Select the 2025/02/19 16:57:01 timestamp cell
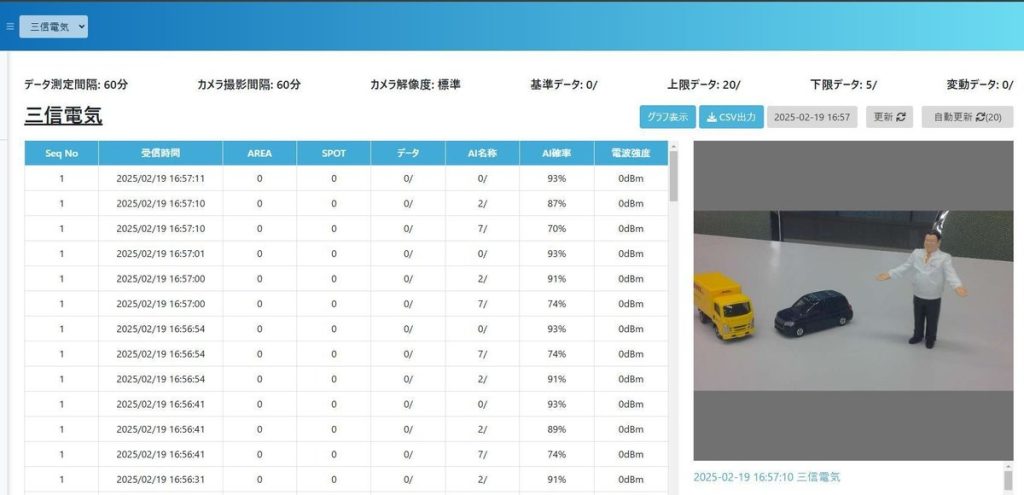 click(x=161, y=253)
